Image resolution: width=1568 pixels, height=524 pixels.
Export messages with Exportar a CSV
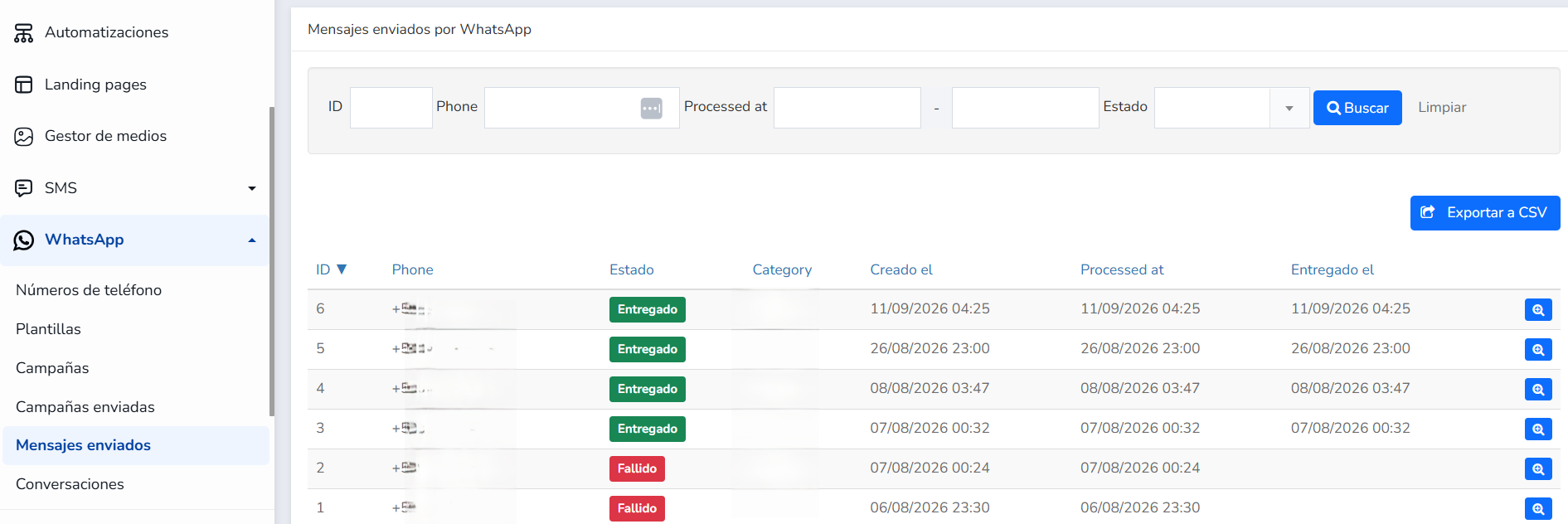[1485, 213]
